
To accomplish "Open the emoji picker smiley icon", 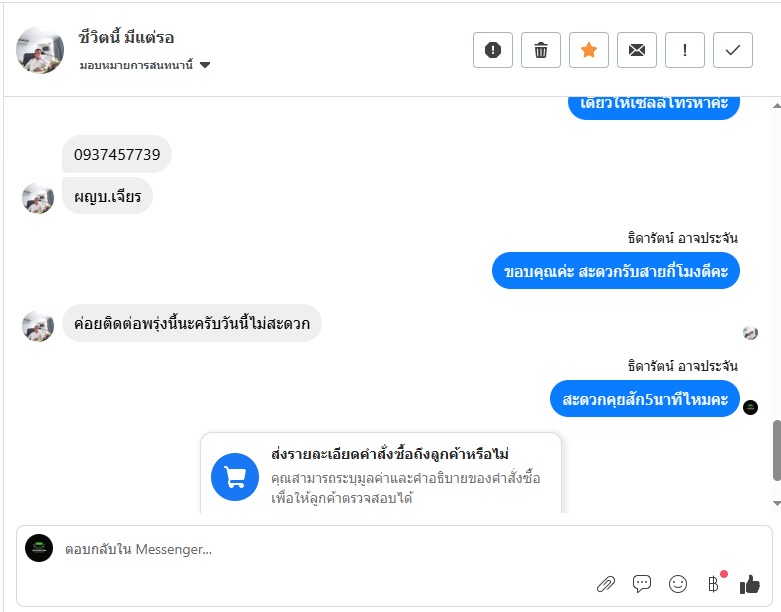I will point(678,584).
